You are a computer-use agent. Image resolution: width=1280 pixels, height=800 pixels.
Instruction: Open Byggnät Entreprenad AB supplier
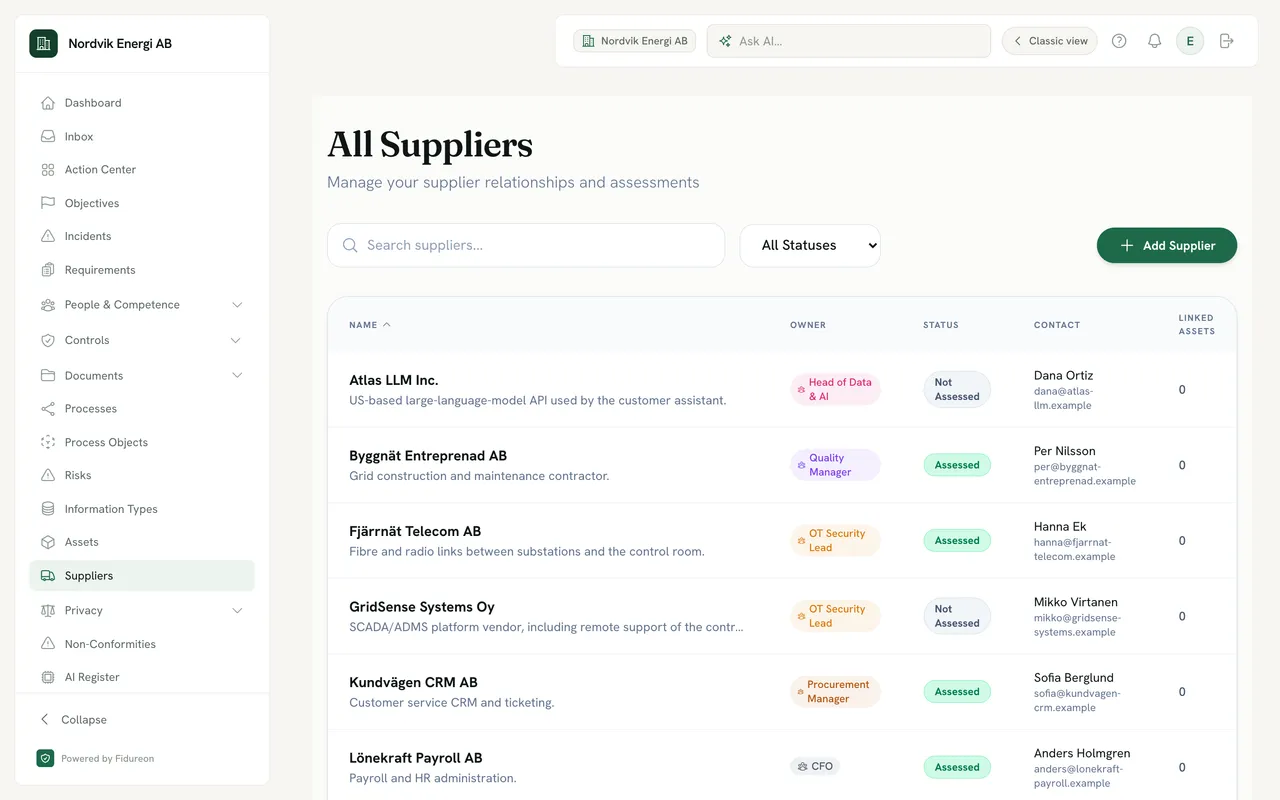pos(782,465)
